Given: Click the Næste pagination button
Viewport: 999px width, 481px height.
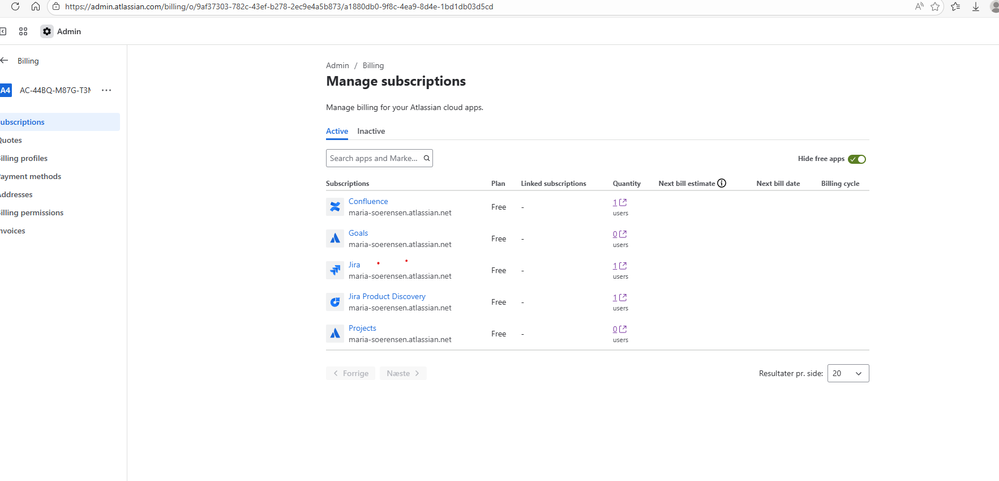Looking at the screenshot, I should point(403,373).
